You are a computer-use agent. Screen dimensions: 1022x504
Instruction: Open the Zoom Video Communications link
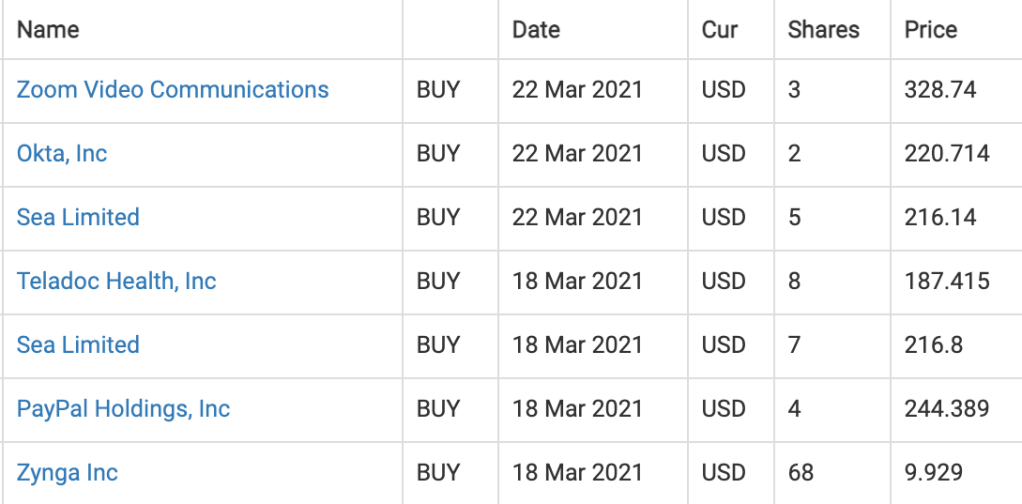pyautogui.click(x=172, y=90)
